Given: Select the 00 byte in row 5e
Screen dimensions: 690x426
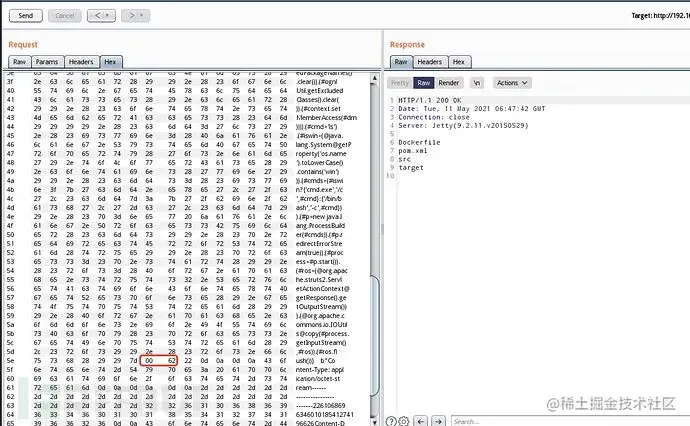Looking at the screenshot, I should pos(149,360).
